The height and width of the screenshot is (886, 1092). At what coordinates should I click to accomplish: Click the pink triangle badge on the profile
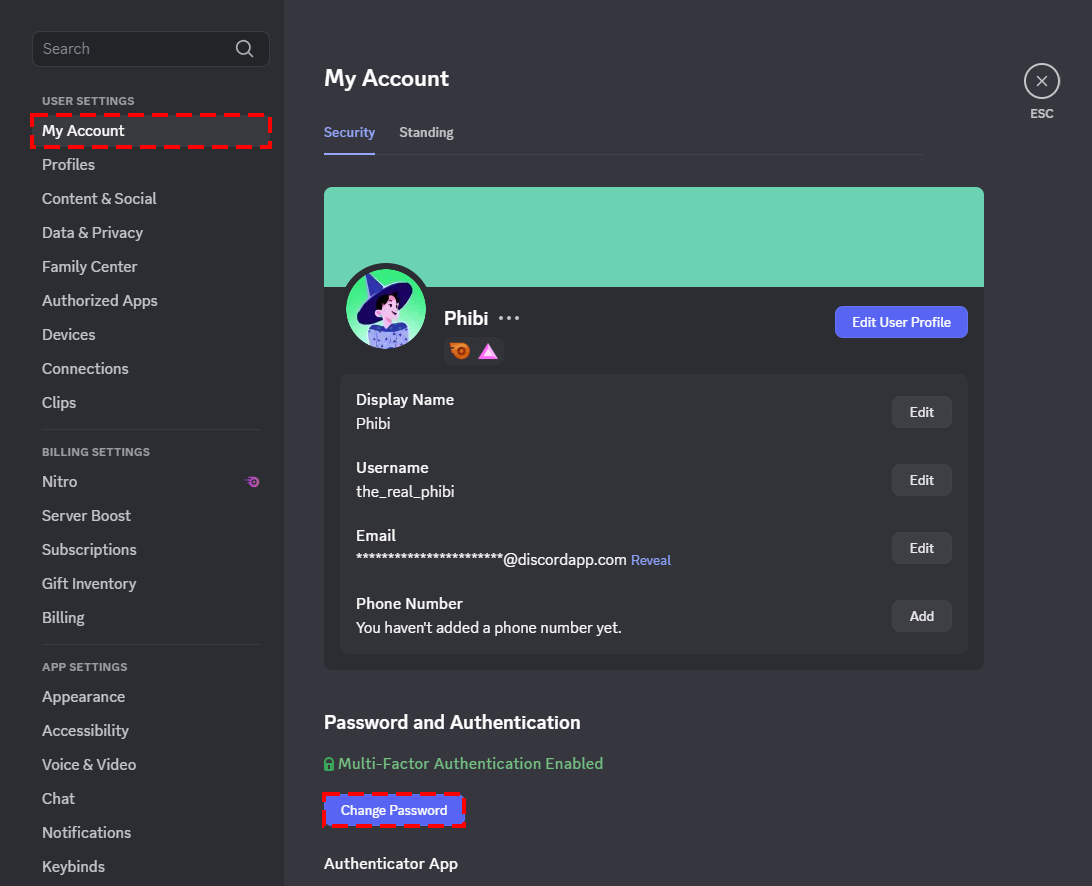coord(487,351)
